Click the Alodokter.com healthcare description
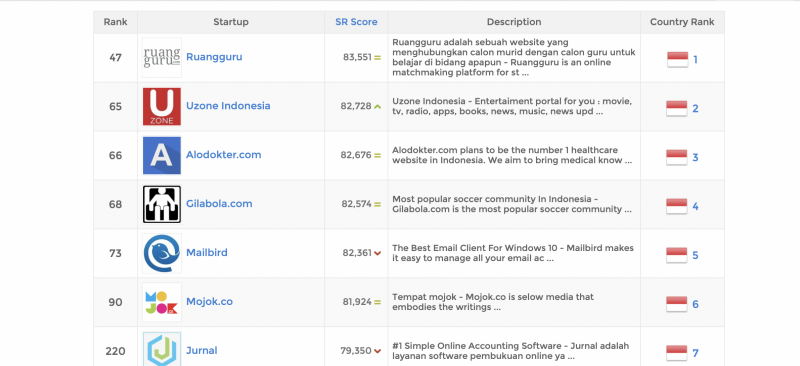 click(x=512, y=155)
